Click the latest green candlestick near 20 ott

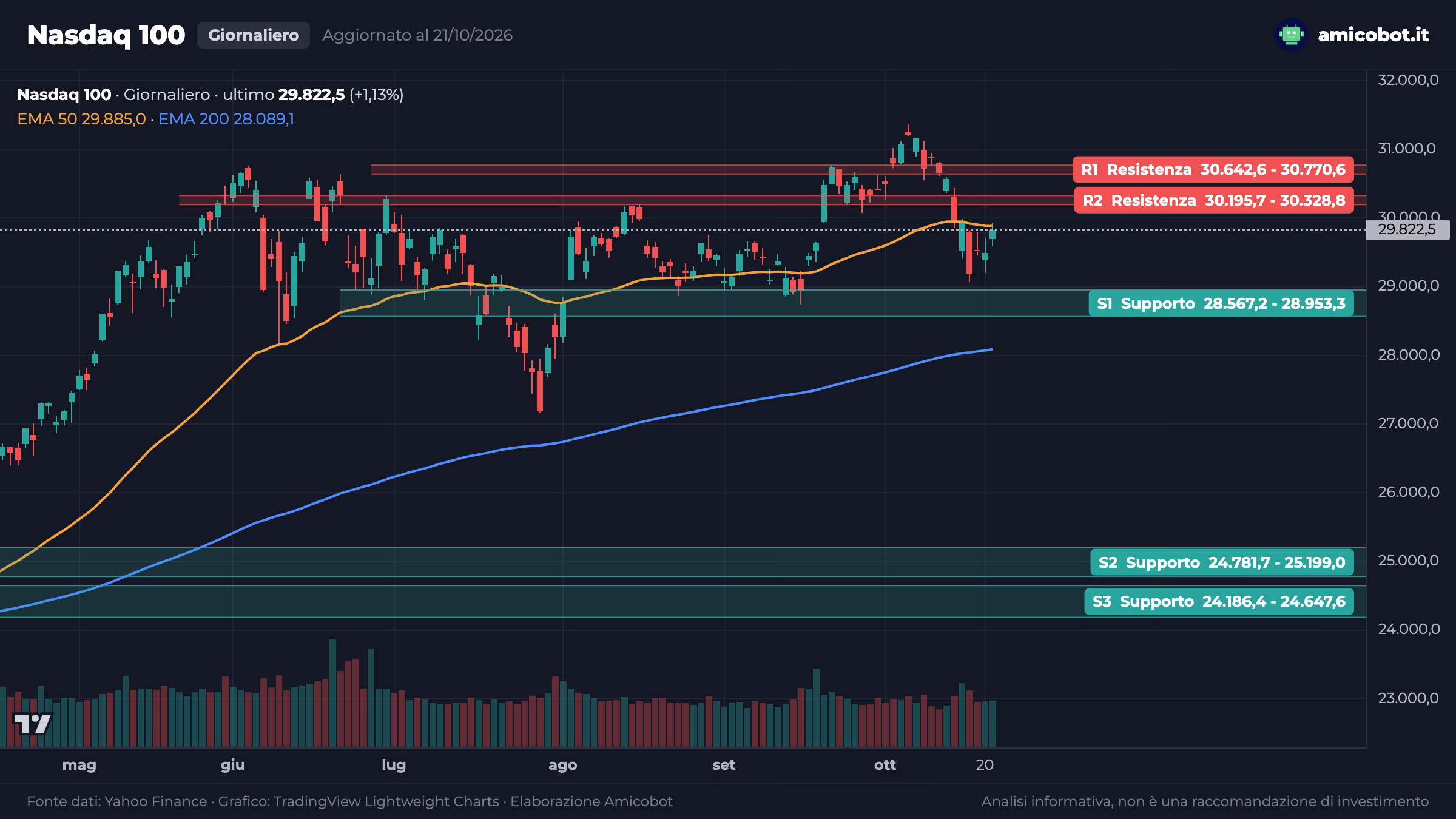pos(993,235)
